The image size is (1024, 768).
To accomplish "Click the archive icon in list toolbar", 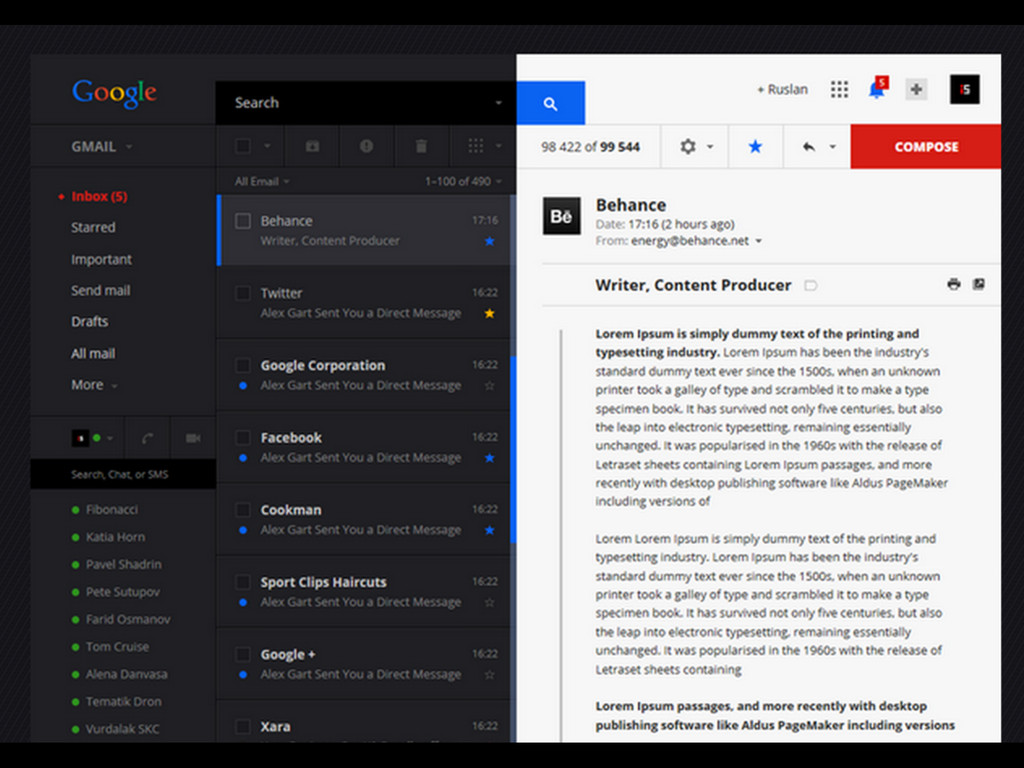I will tap(312, 146).
